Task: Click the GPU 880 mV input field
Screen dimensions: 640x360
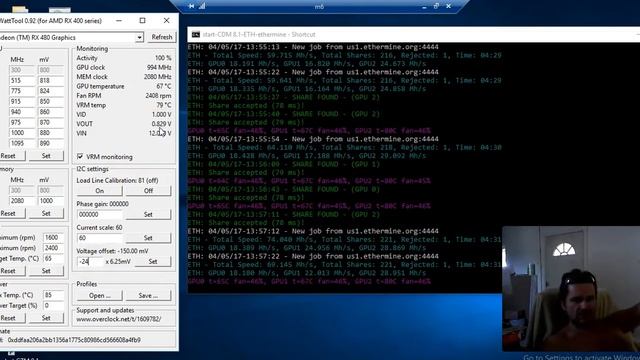Action: coord(51,133)
